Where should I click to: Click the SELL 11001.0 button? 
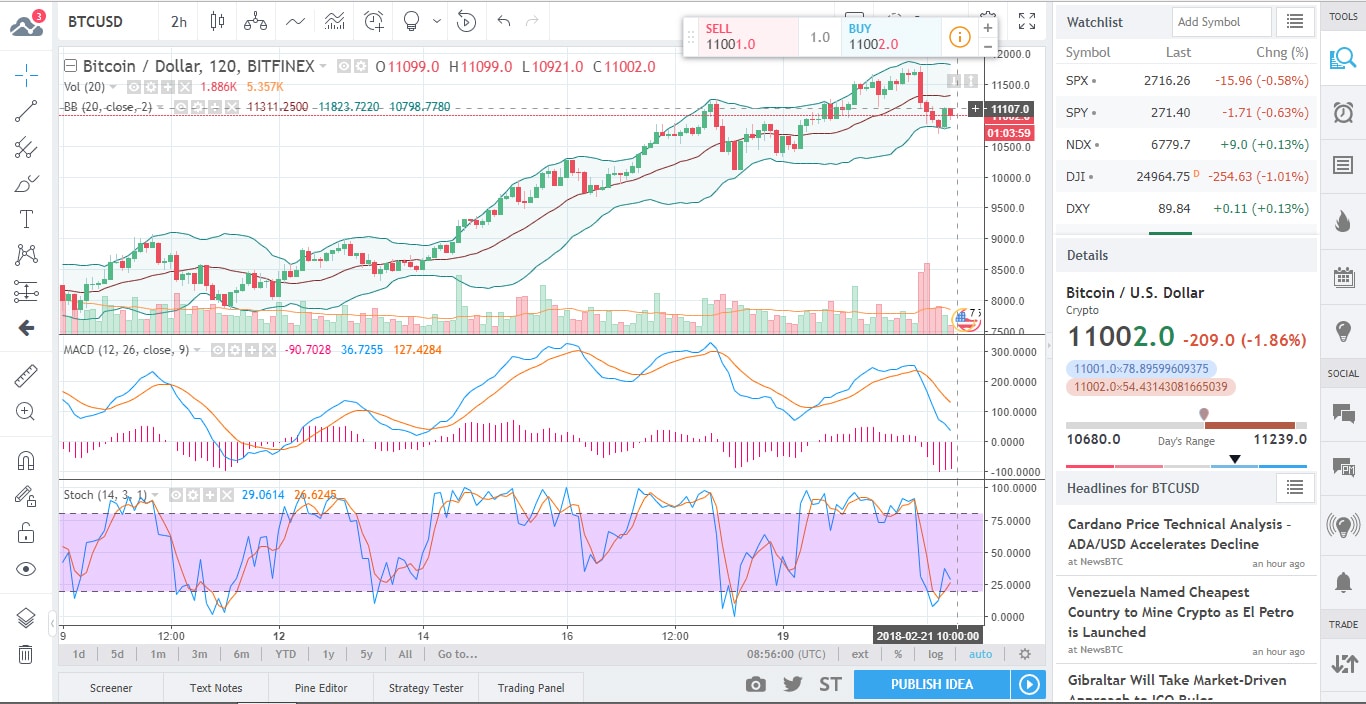click(749, 37)
